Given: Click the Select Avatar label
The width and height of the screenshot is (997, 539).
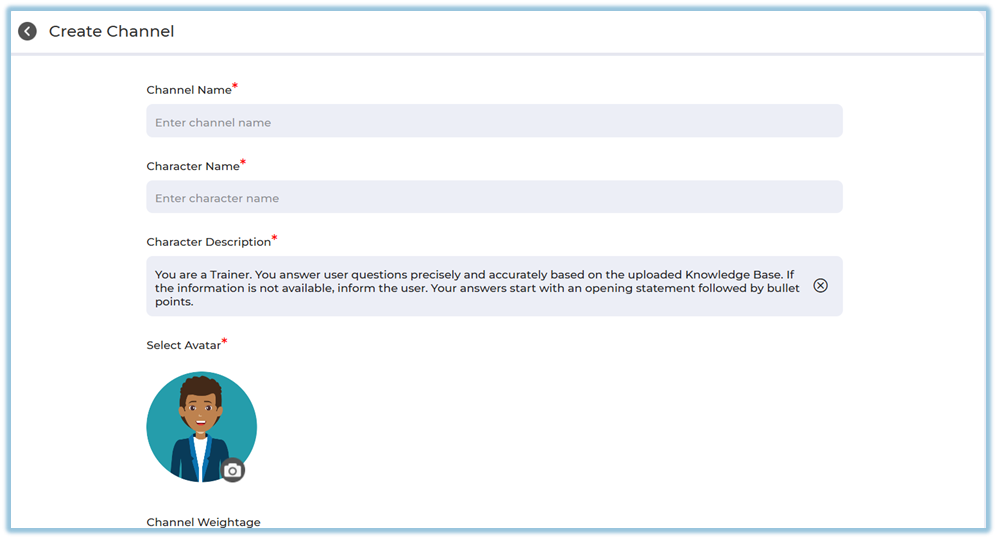Looking at the screenshot, I should point(183,345).
